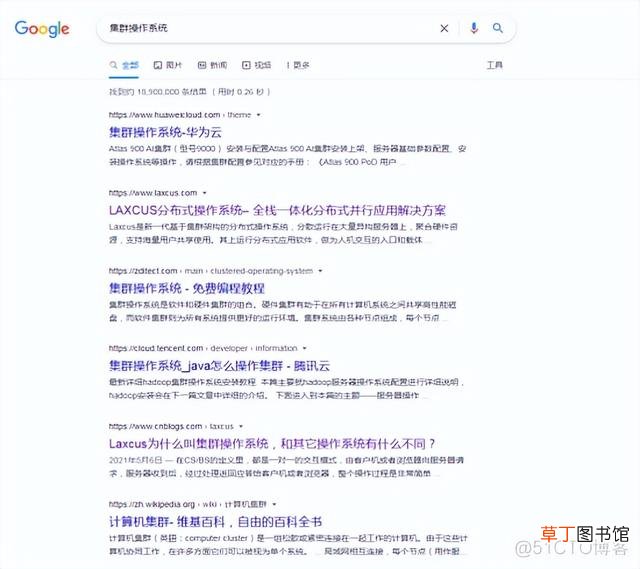Click the 计算机集群 Wikipedia snippet text
The height and width of the screenshot is (569, 640).
[288, 545]
